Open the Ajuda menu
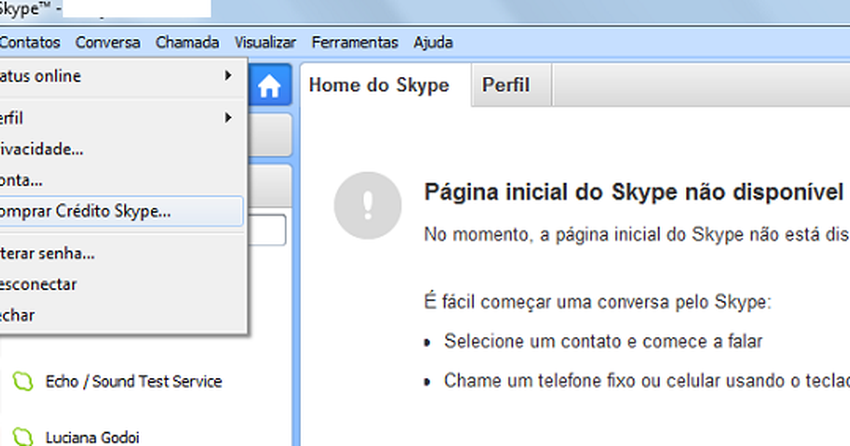Image resolution: width=850 pixels, height=446 pixels. (x=433, y=42)
